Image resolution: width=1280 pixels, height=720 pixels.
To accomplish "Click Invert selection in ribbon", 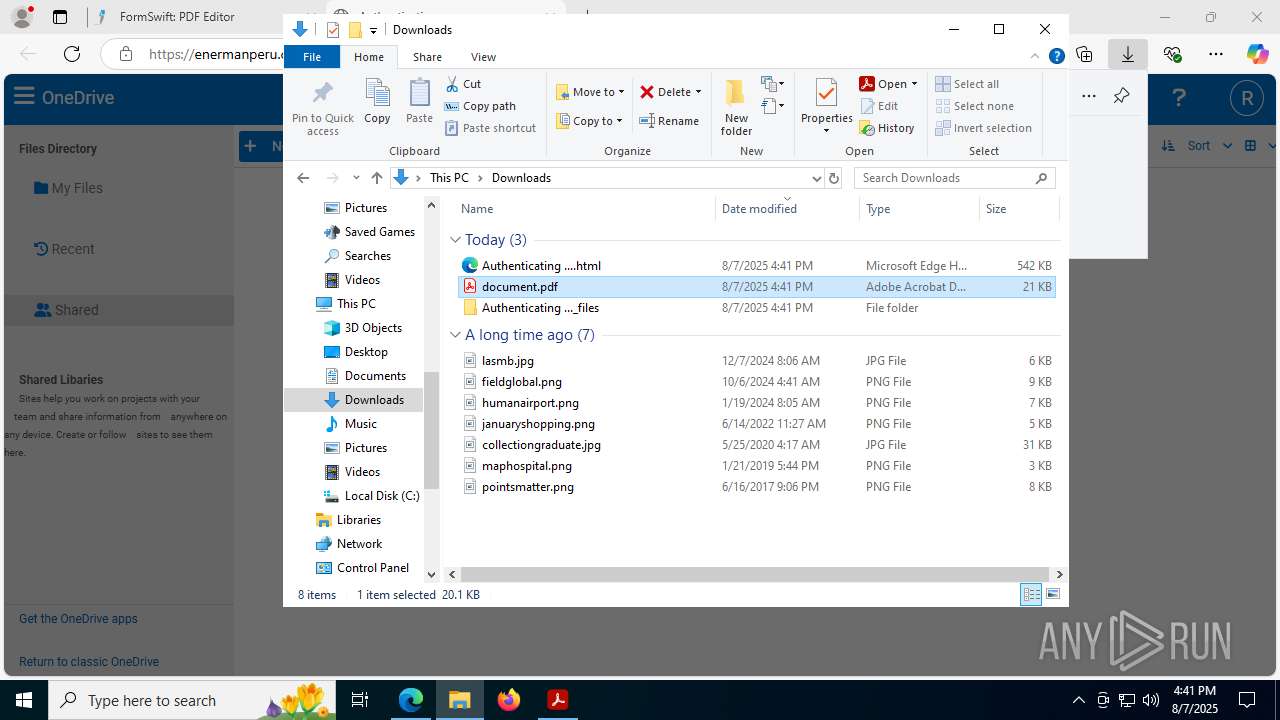I will (x=983, y=128).
